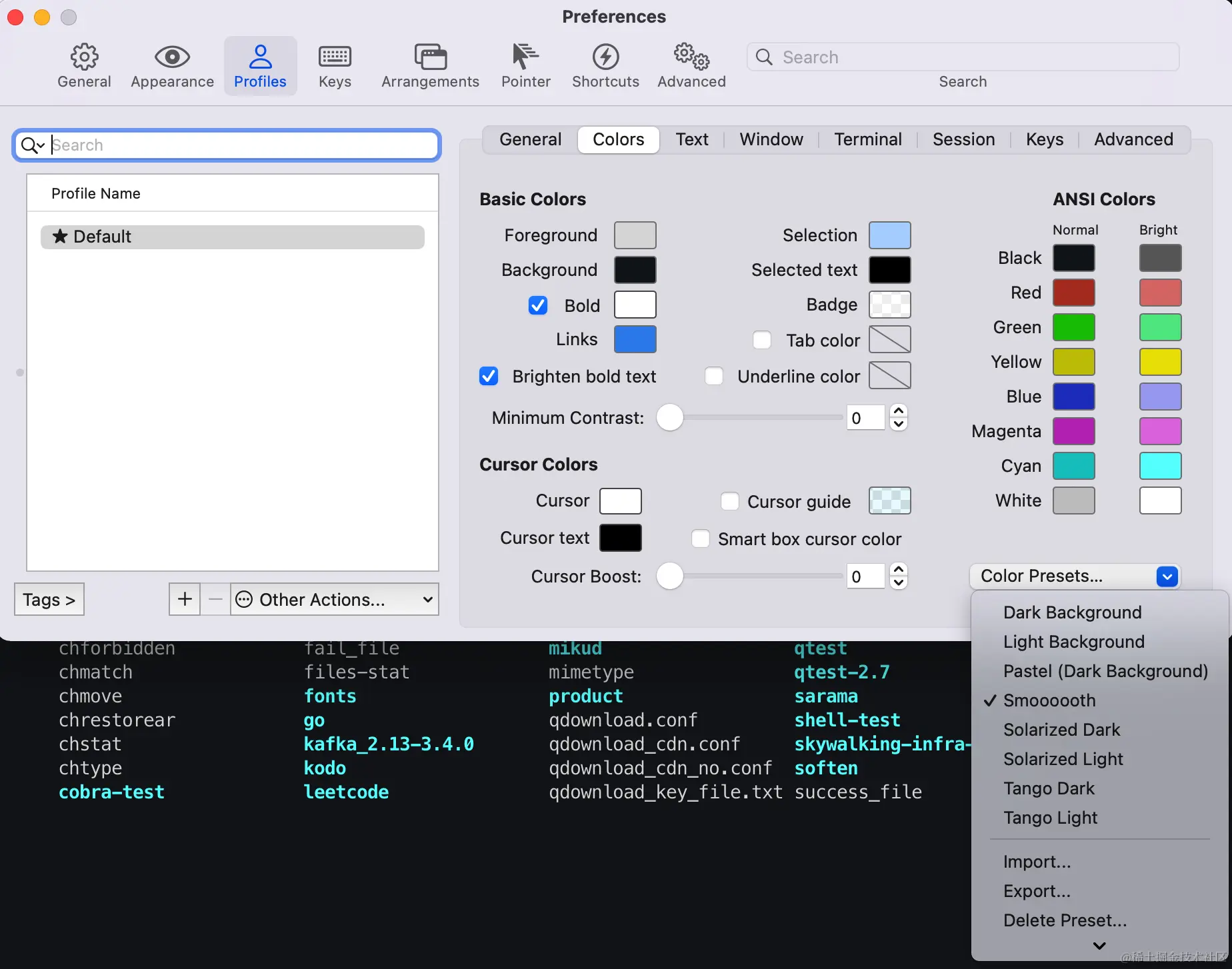Enable Smart box cursor color
The height and width of the screenshot is (969, 1232).
701,538
